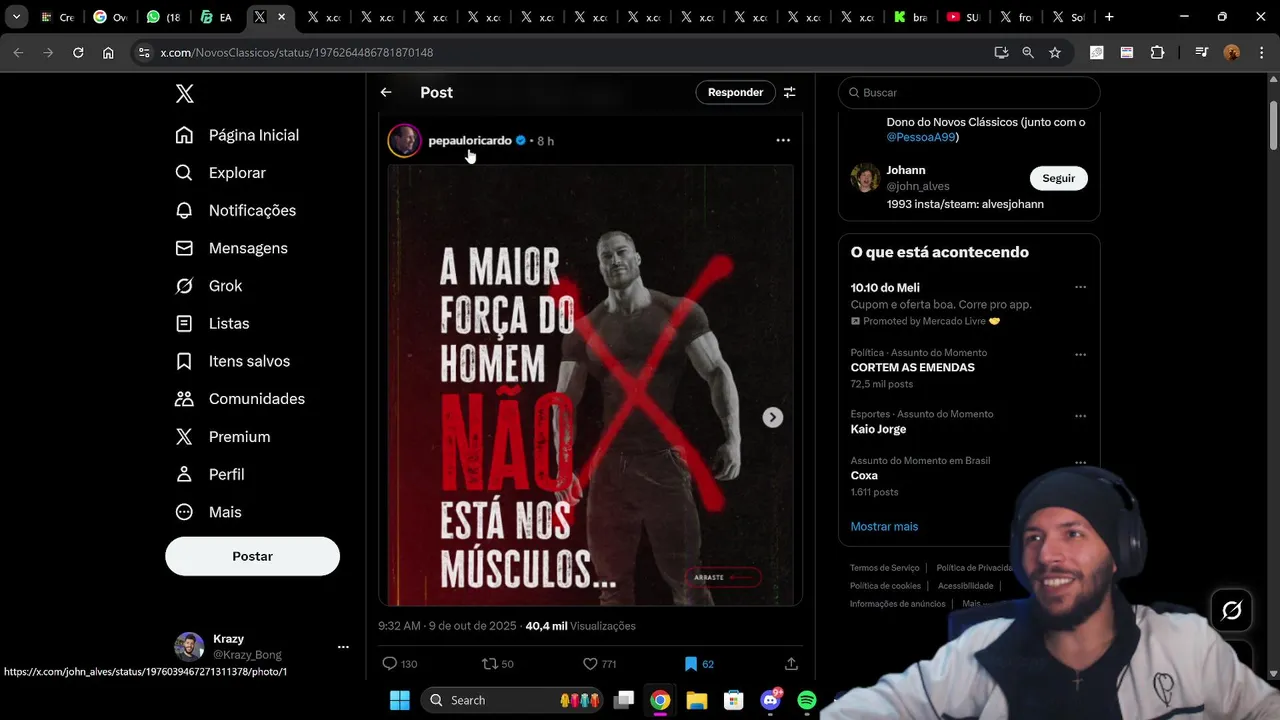Click the Política de cookies footer link
Image resolution: width=1280 pixels, height=720 pixels.
[885, 586]
